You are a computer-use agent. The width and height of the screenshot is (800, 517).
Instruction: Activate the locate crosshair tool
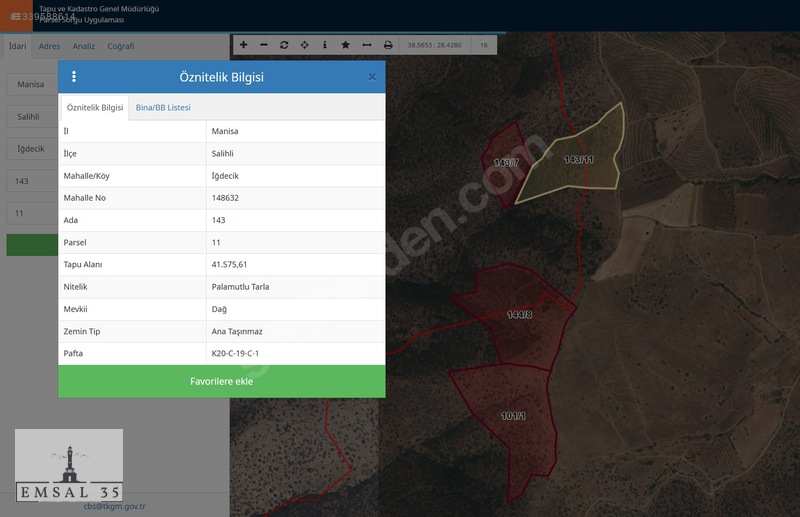(305, 45)
